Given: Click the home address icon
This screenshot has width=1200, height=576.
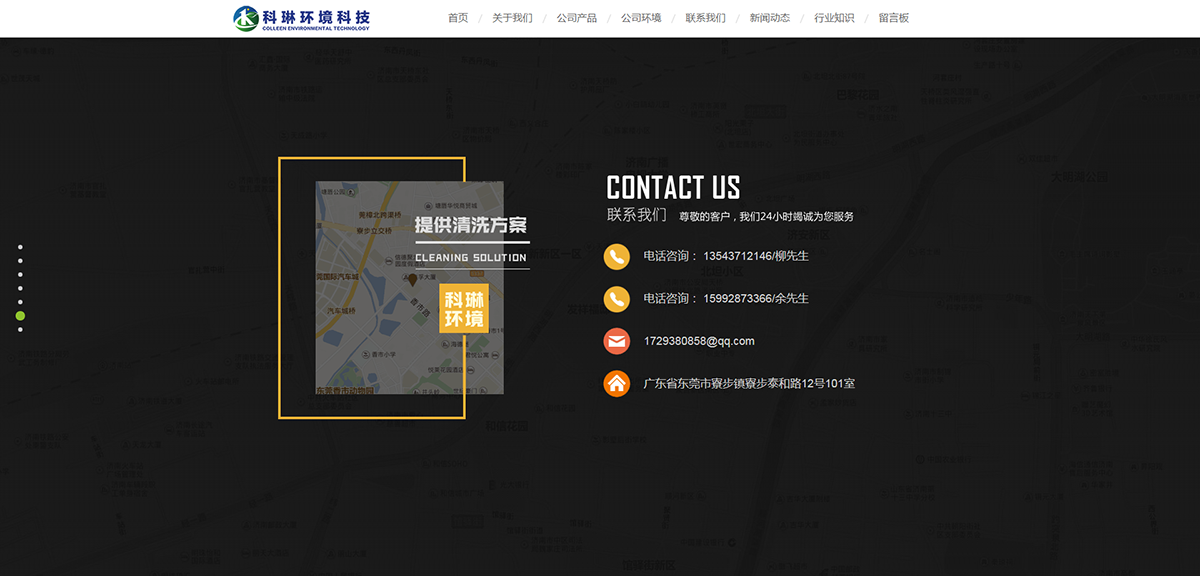Looking at the screenshot, I should 616,383.
